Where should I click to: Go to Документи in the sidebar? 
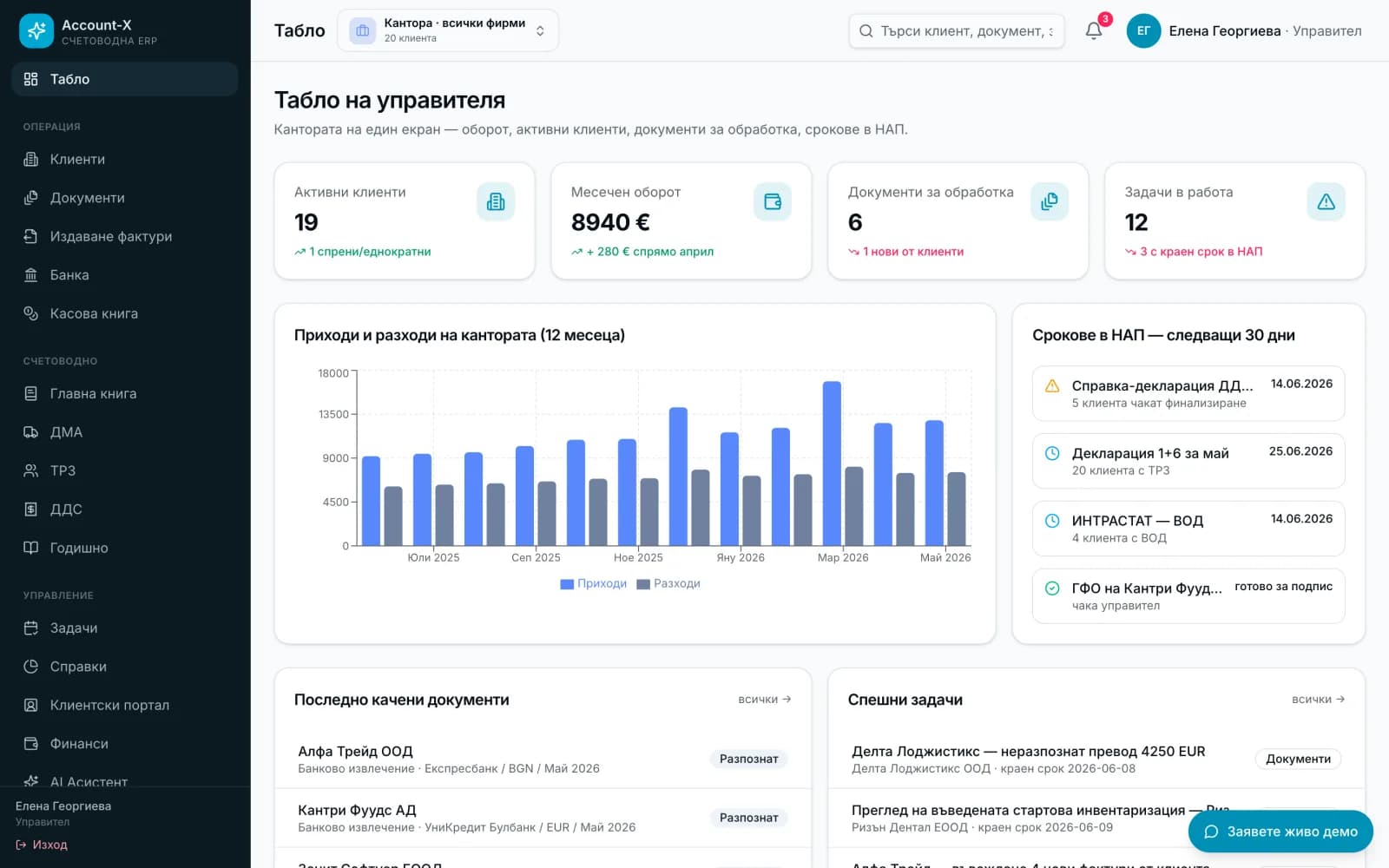(125, 198)
